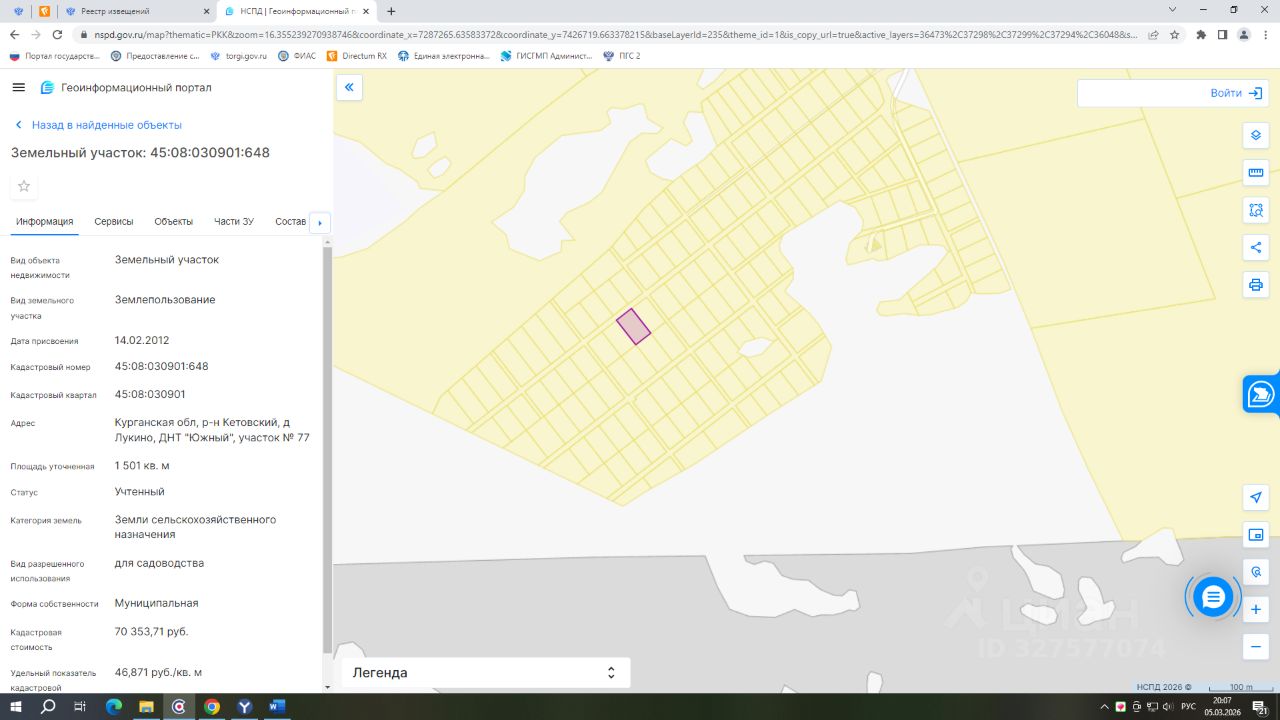
Task: Click the area value 1 501 кв. м
Action: pos(142,466)
